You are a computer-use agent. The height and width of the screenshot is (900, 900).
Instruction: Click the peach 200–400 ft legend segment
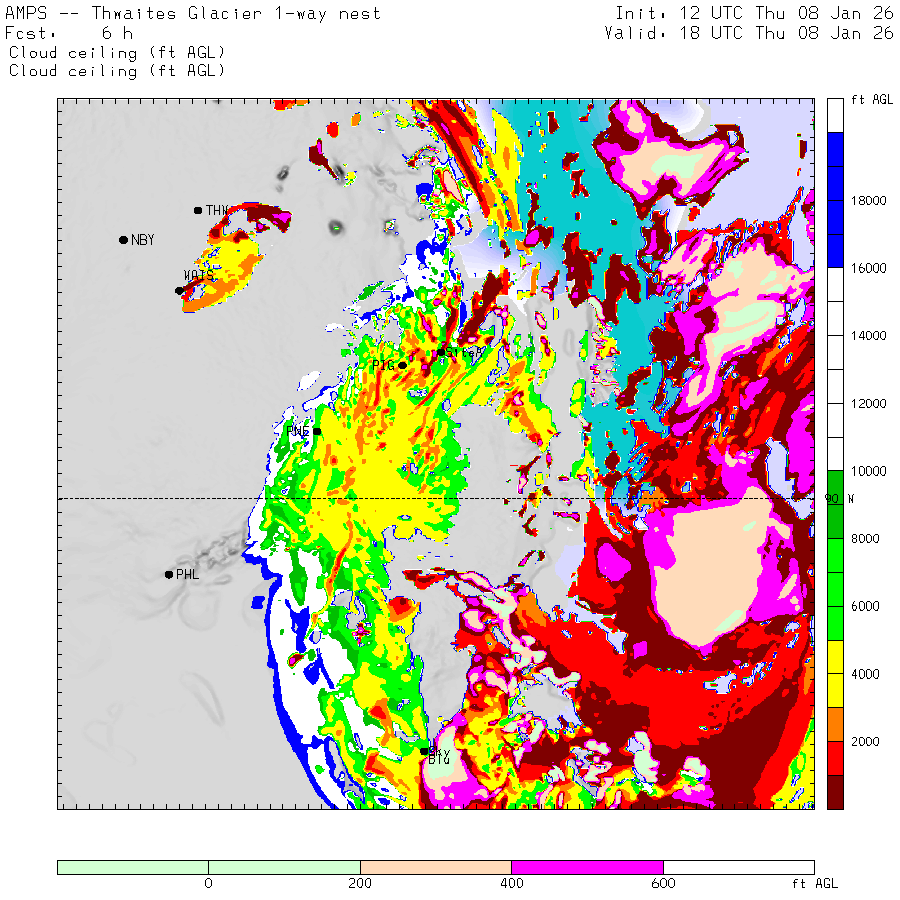coord(435,867)
